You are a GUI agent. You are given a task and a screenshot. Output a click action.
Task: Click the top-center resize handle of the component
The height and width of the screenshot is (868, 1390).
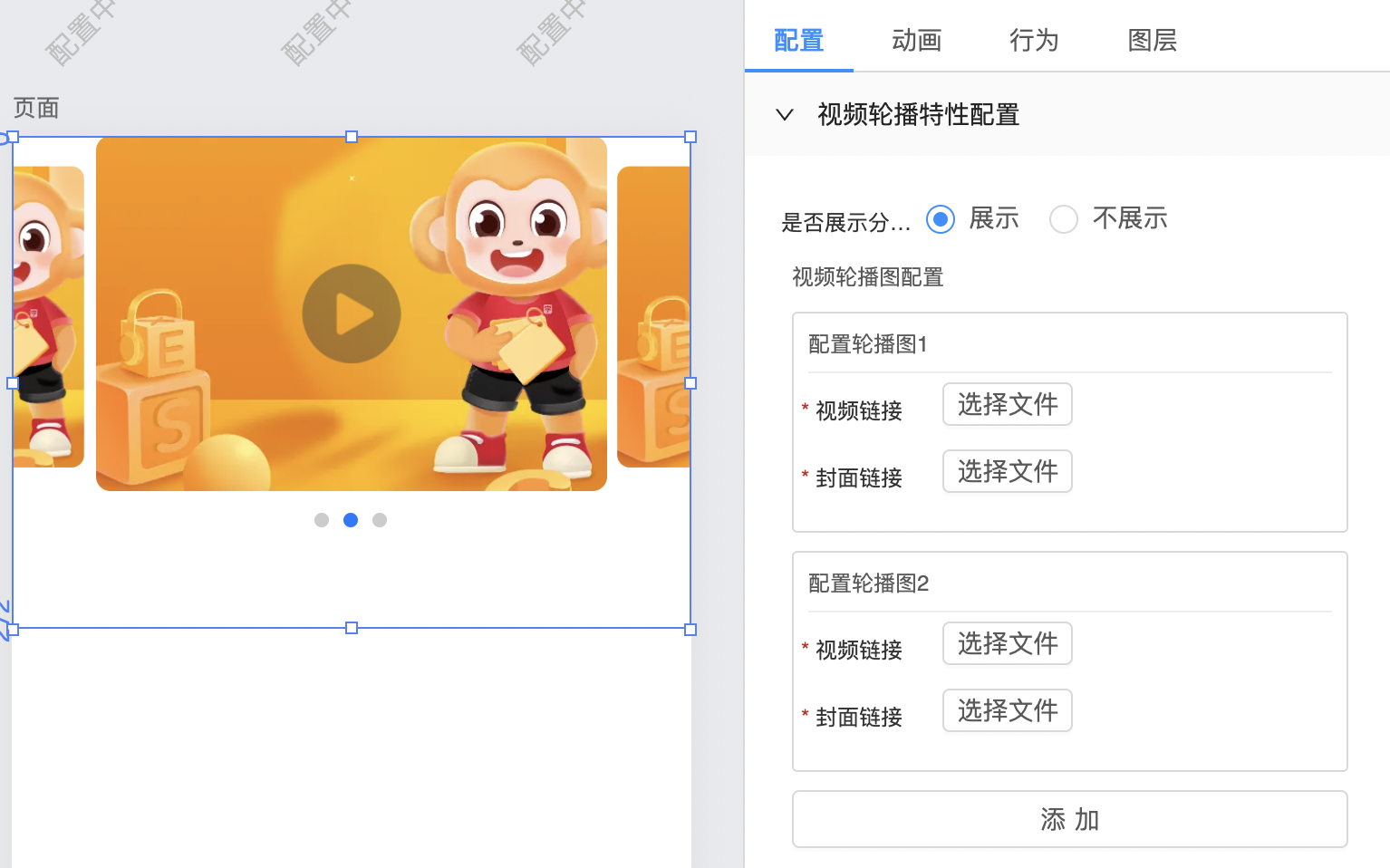point(352,137)
